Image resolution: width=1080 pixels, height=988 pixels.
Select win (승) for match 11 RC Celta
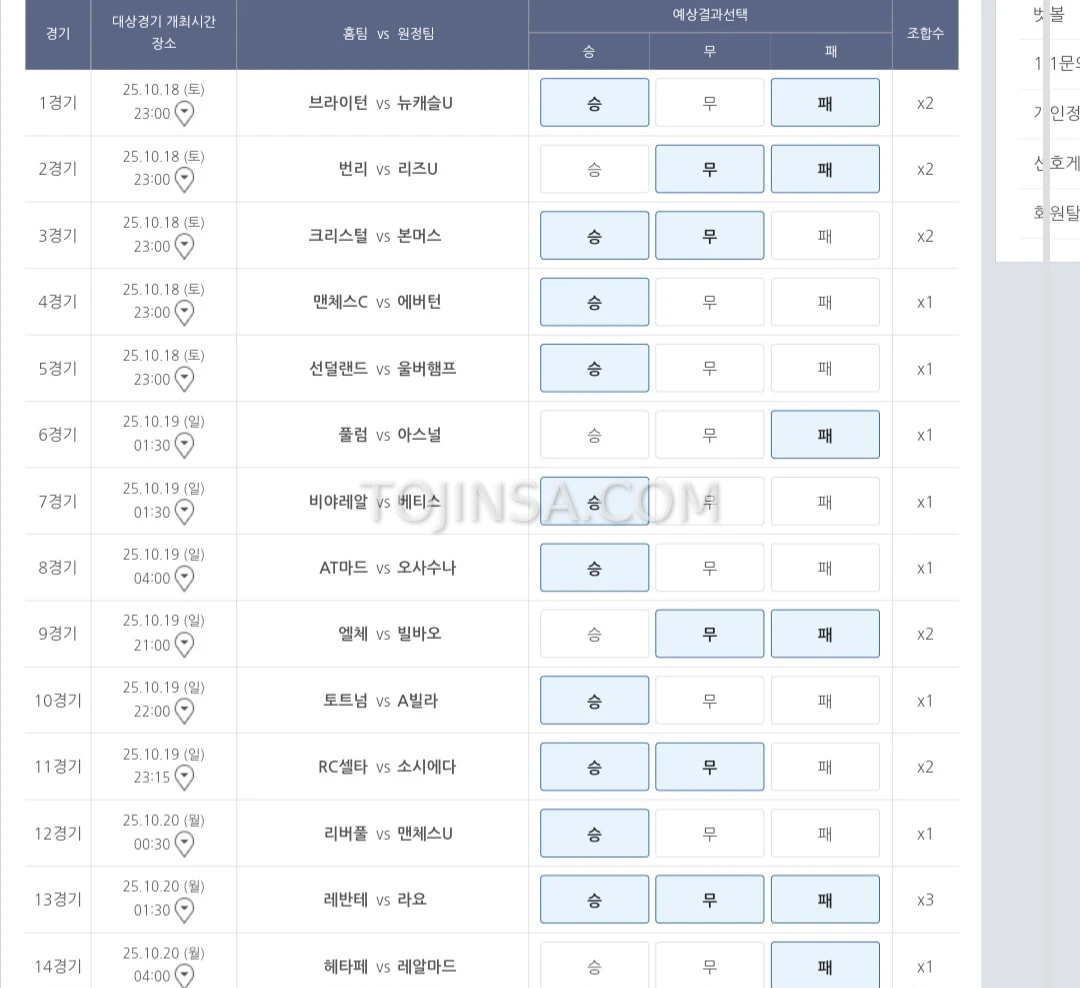[x=594, y=767]
